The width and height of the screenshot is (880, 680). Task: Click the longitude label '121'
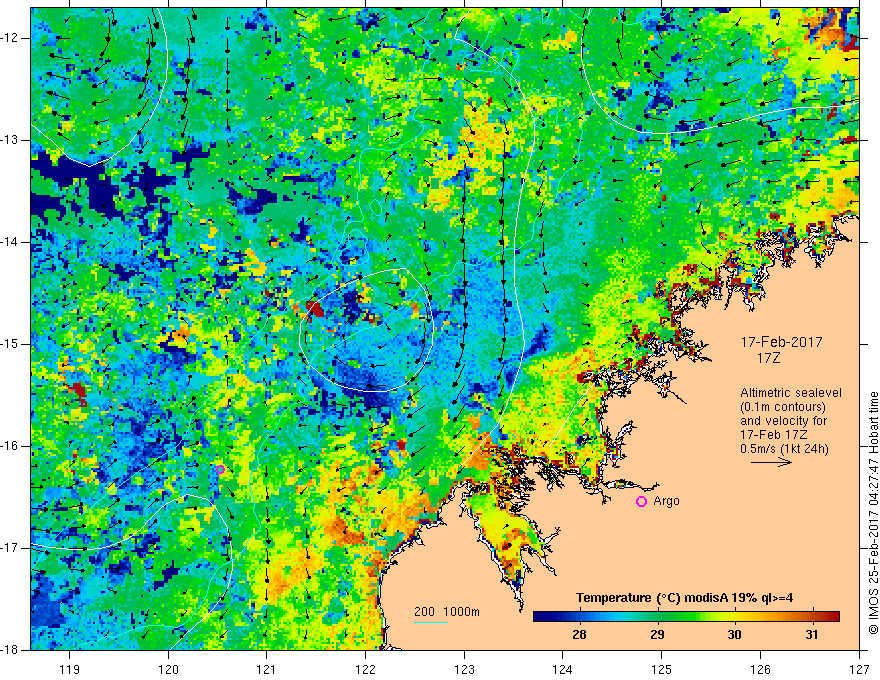click(267, 669)
